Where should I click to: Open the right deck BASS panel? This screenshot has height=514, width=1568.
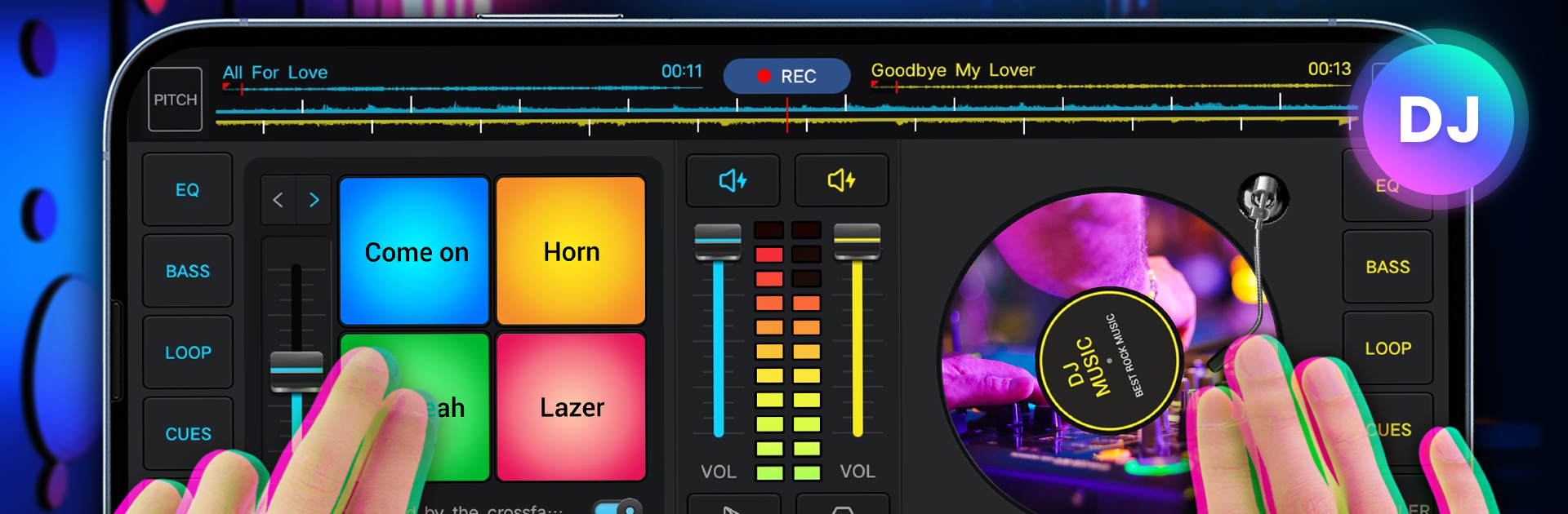(1388, 268)
